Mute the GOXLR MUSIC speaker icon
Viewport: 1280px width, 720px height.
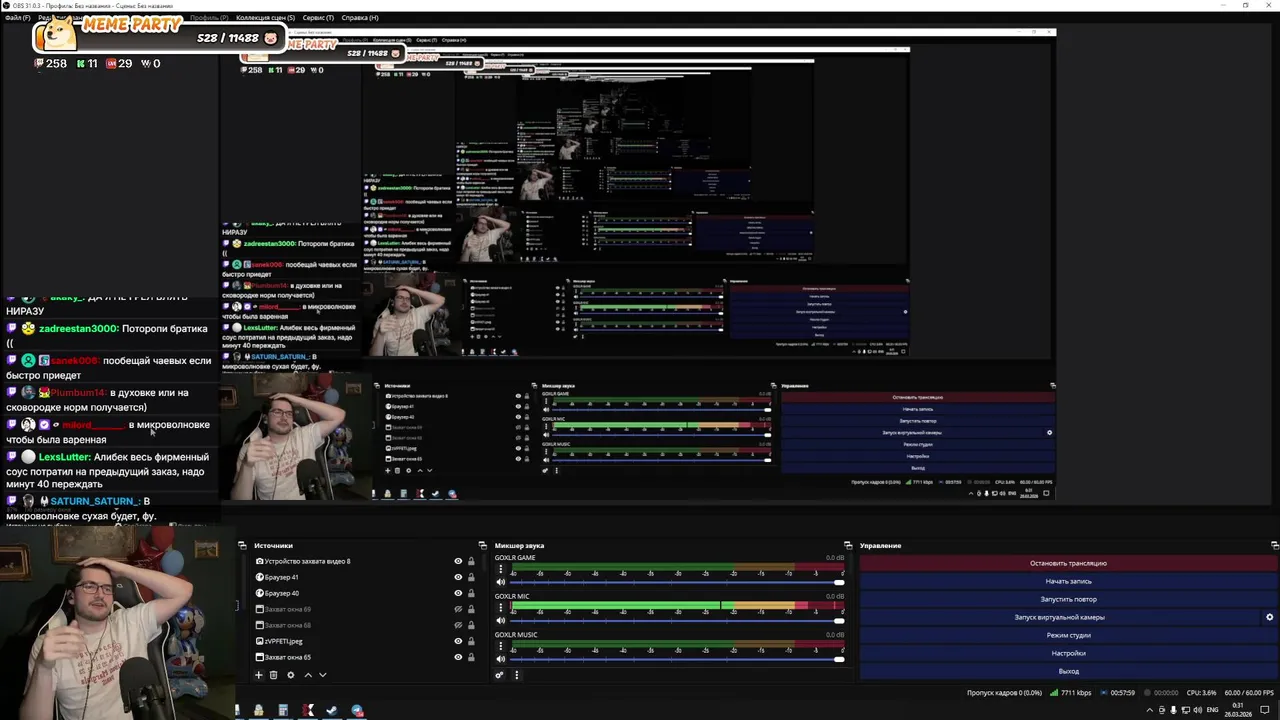click(x=501, y=659)
